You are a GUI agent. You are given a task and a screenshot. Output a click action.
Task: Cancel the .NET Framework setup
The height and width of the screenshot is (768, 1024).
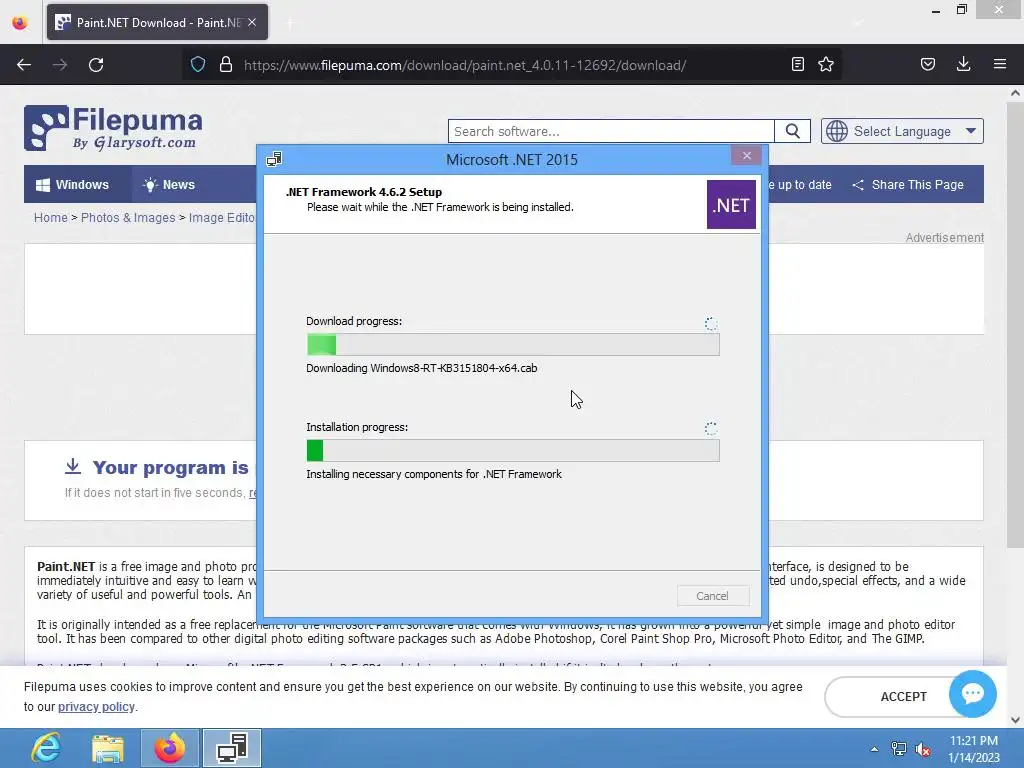tap(712, 596)
